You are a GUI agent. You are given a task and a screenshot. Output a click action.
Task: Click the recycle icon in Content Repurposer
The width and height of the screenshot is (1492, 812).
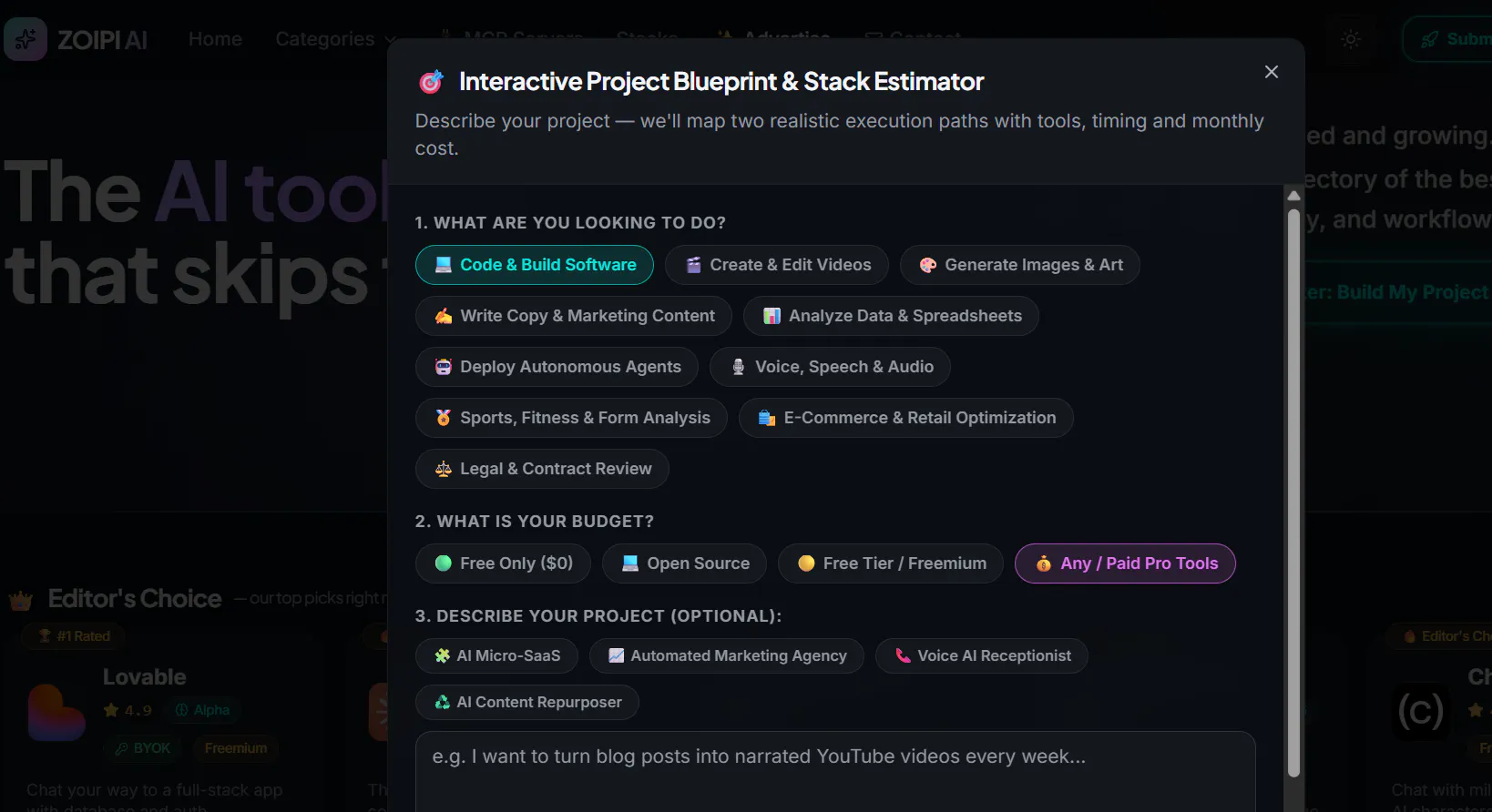442,702
